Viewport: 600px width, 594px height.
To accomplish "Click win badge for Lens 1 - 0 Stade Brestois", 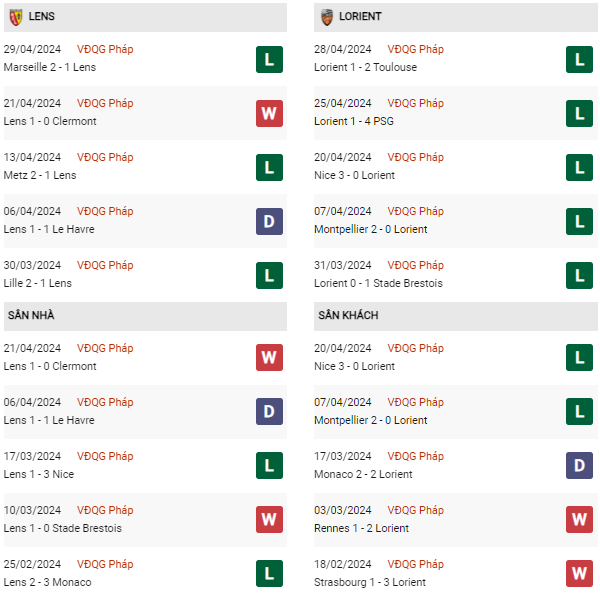I will [x=269, y=520].
